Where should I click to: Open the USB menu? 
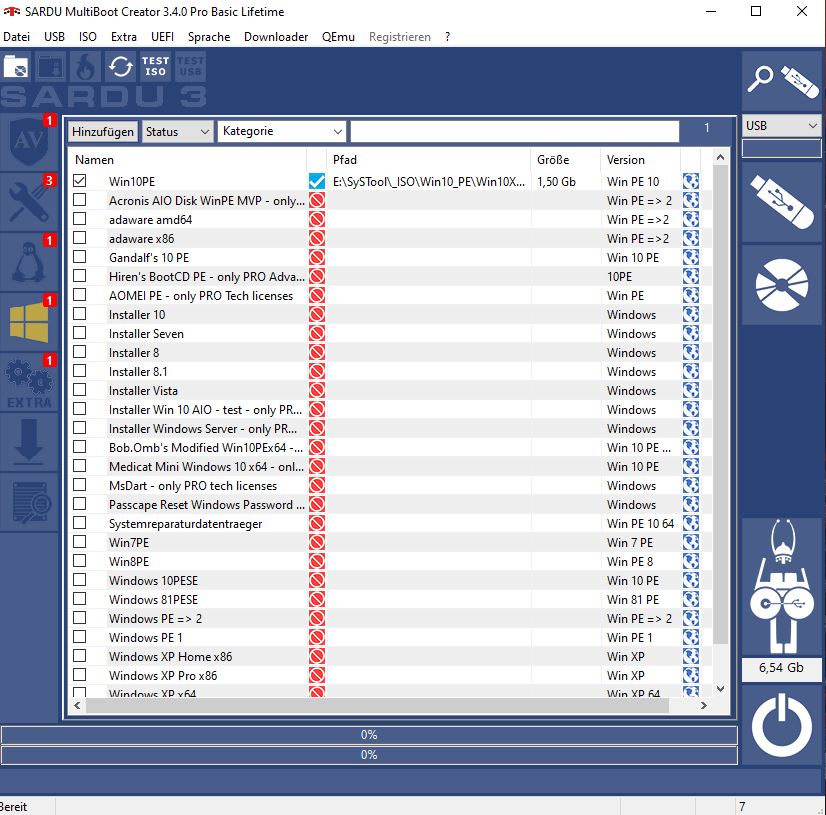(54, 37)
